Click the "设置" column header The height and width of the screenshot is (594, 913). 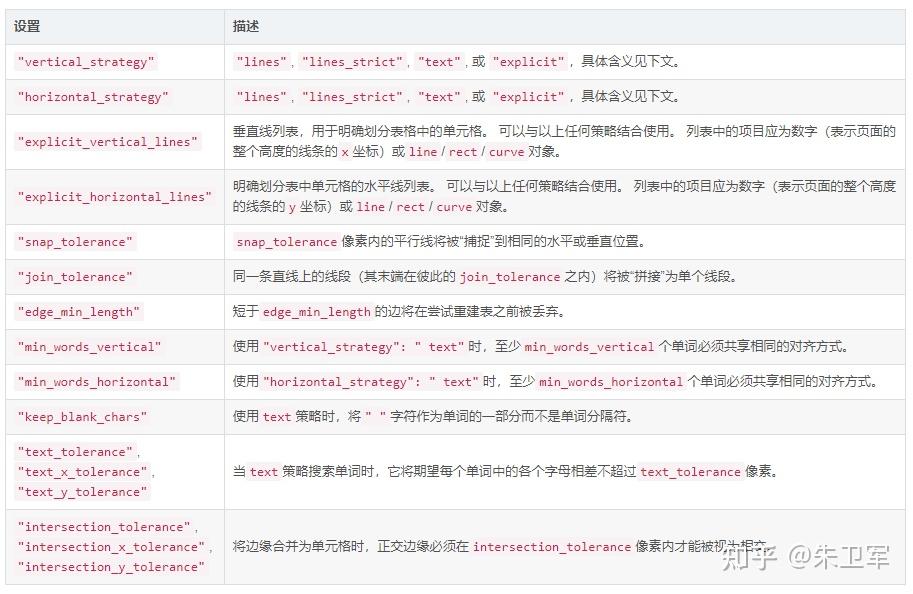[28, 27]
